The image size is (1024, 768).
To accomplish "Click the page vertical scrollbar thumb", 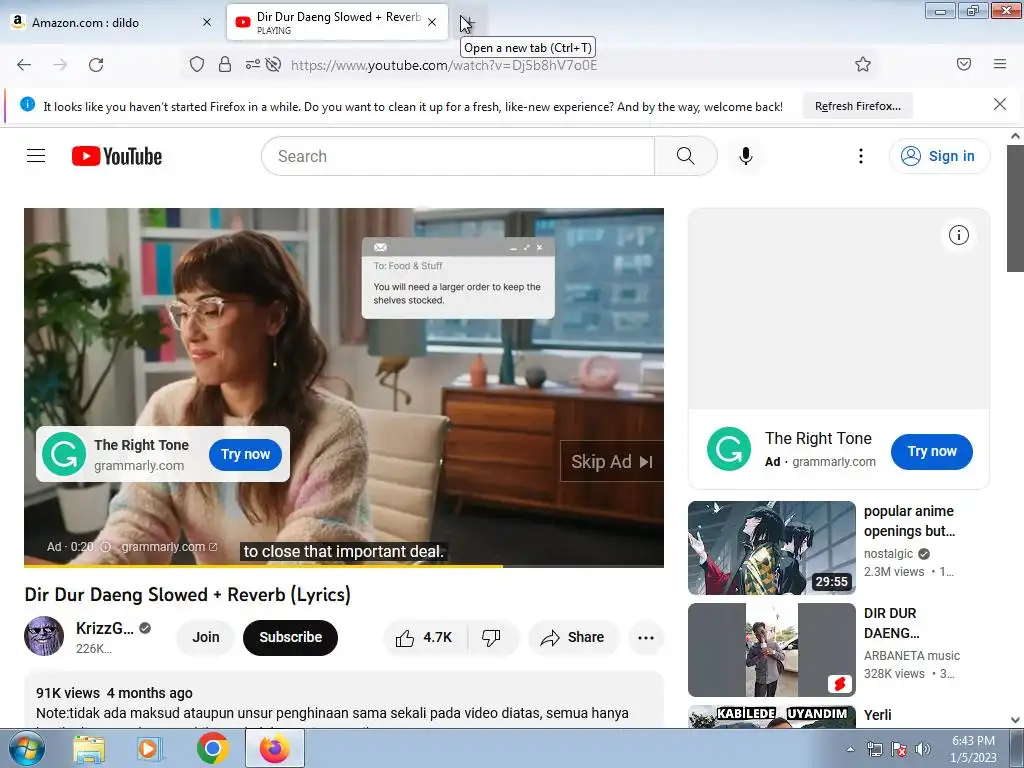I will [1015, 208].
